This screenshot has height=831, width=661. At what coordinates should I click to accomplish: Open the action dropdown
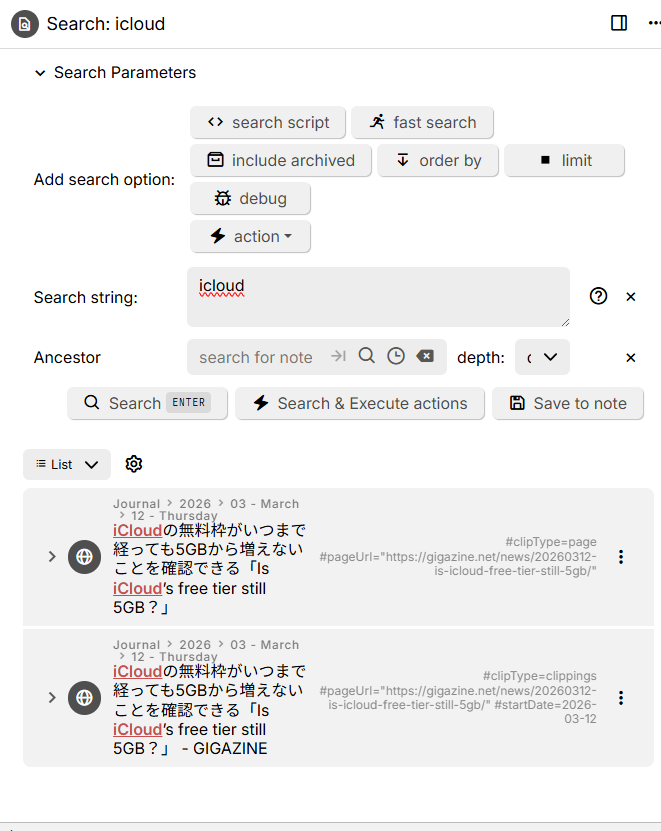(250, 237)
